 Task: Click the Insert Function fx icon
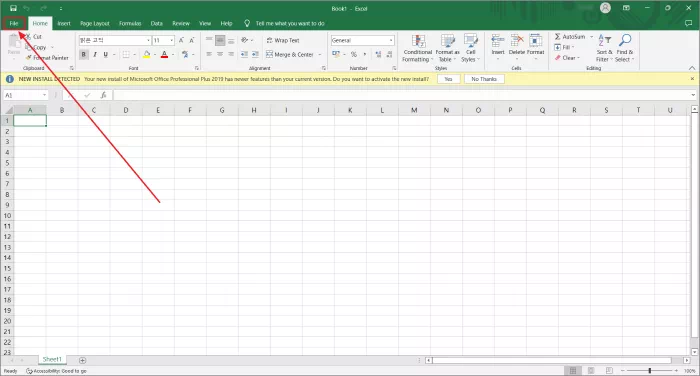coord(103,95)
